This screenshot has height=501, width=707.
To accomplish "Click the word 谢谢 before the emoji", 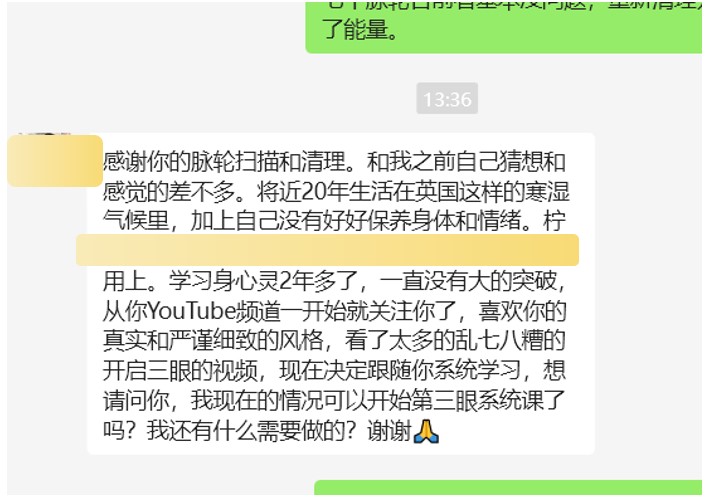I will tap(390, 432).
